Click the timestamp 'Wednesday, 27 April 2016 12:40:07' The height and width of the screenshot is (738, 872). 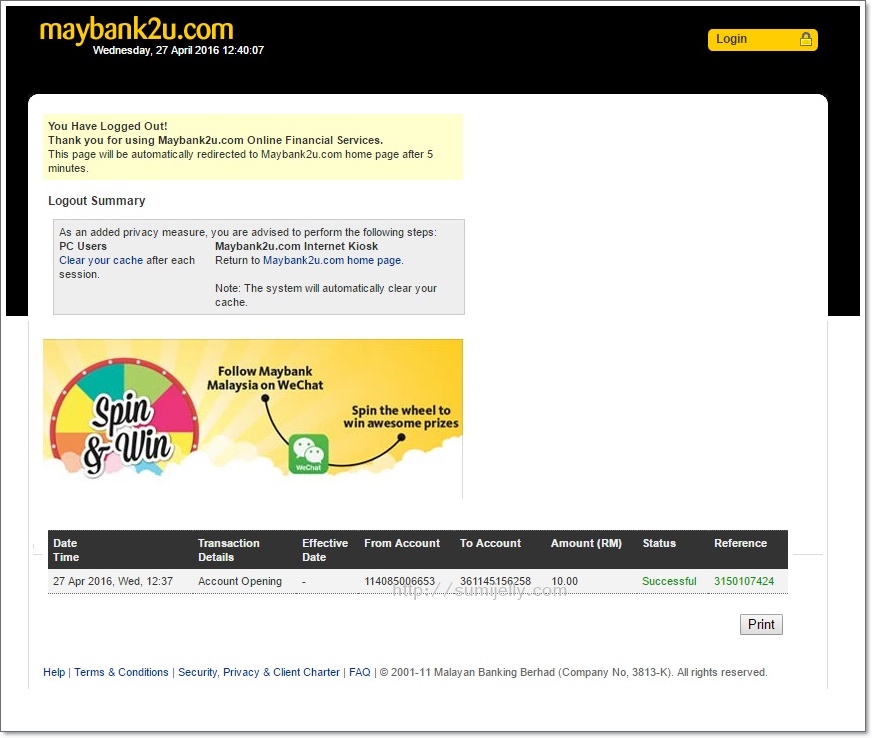[178, 50]
